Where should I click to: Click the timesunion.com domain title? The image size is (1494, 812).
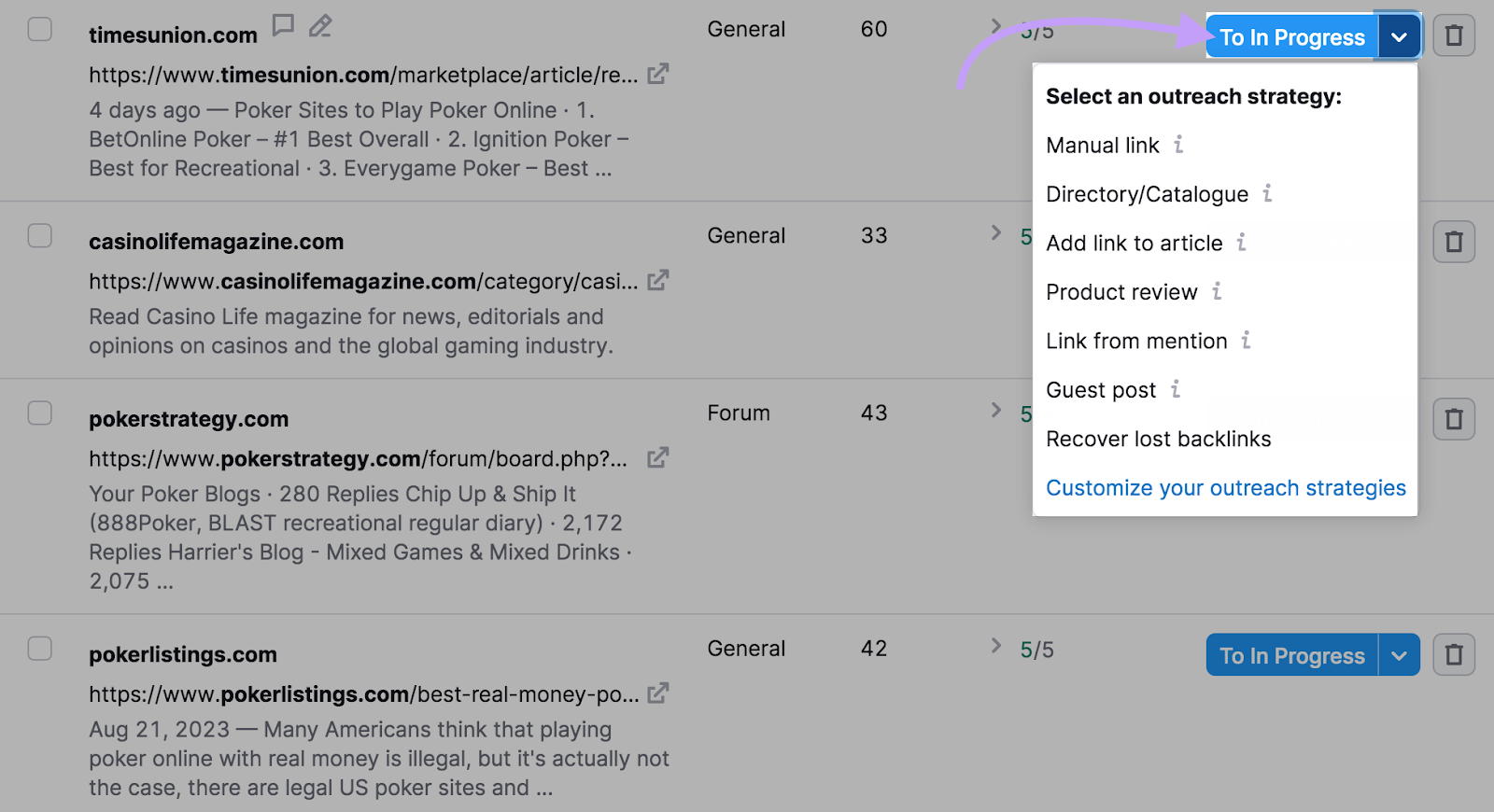pos(173,35)
